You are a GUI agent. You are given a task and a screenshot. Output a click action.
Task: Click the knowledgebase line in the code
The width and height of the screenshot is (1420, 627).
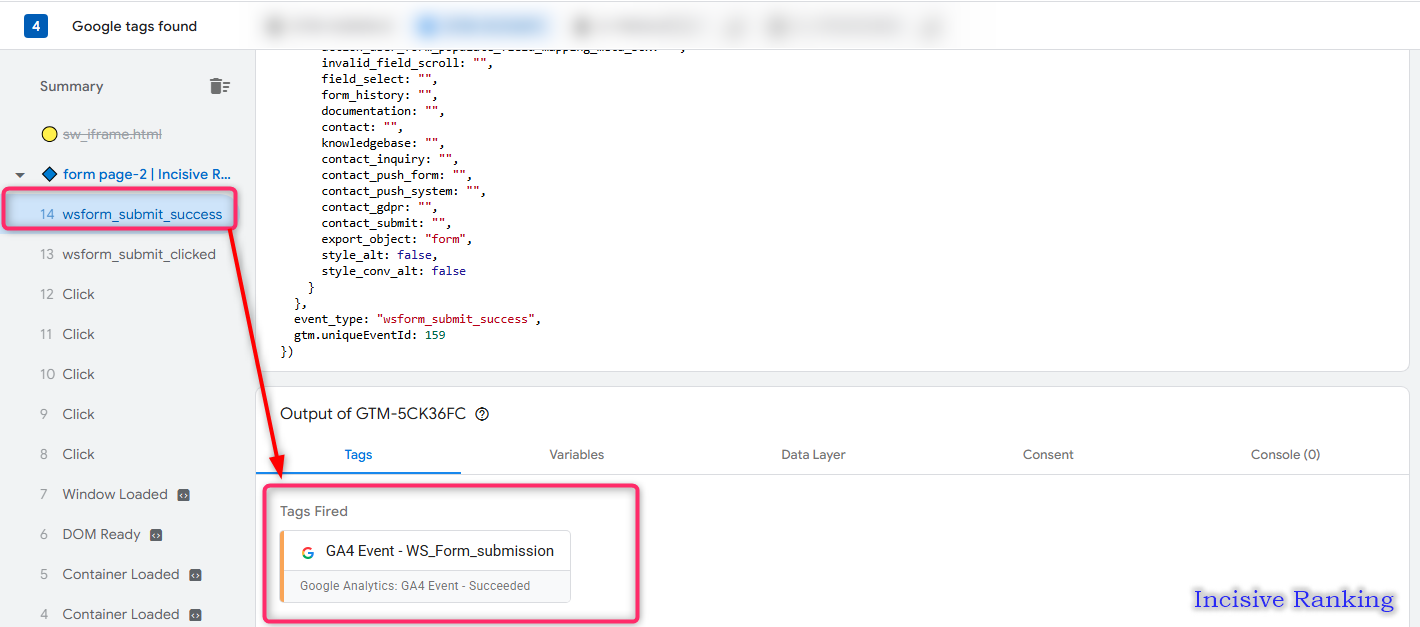(382, 143)
